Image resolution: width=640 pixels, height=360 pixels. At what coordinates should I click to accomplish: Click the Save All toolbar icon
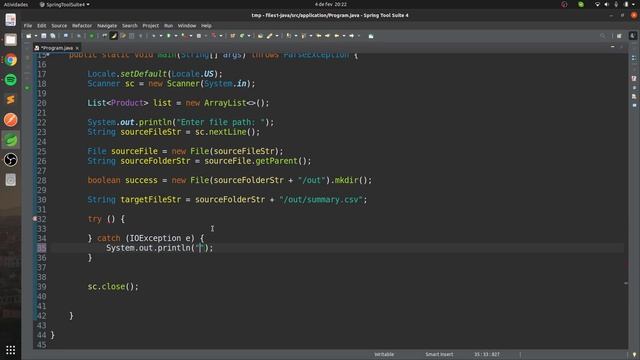tap(53, 36)
